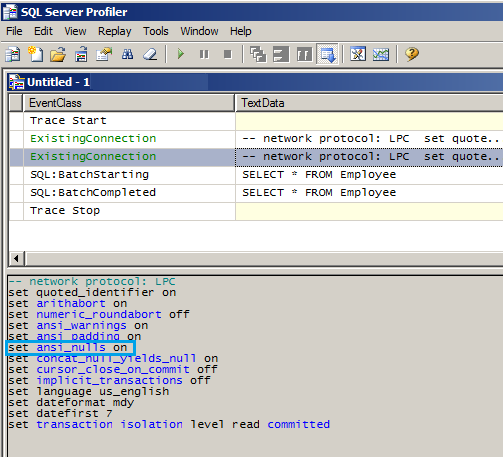This screenshot has height=457, width=503.
Task: Click the disabled vertical-bars toolbar icon
Action: tap(304, 54)
